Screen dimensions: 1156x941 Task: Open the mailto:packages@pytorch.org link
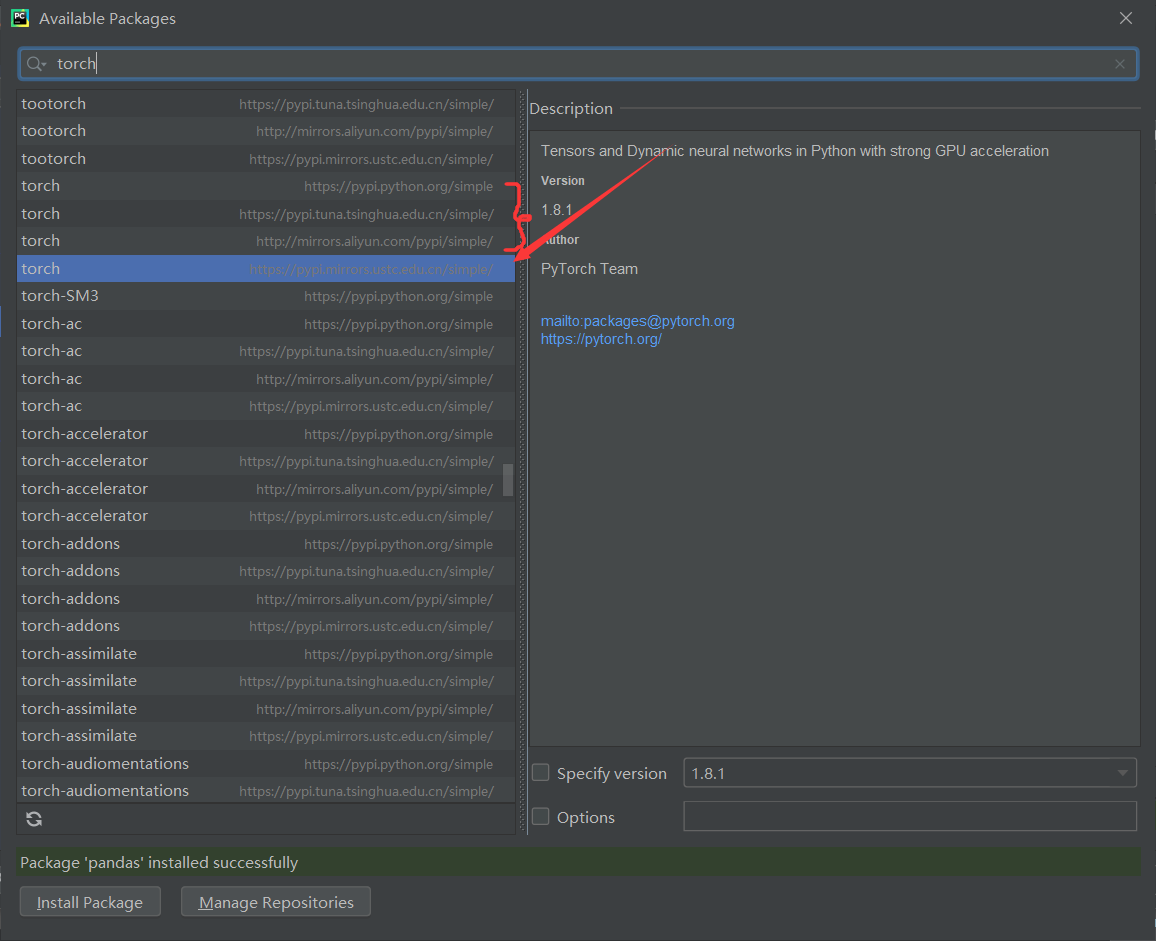pos(638,321)
